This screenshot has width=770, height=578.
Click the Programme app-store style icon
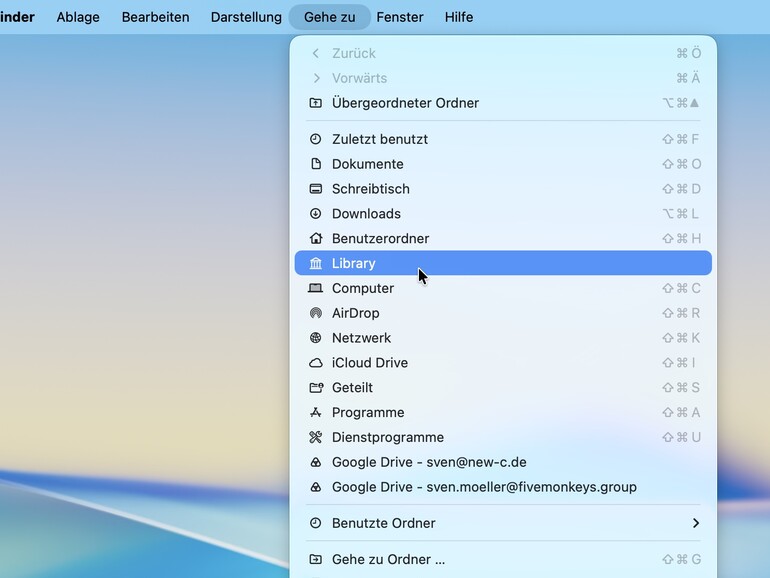[316, 413]
